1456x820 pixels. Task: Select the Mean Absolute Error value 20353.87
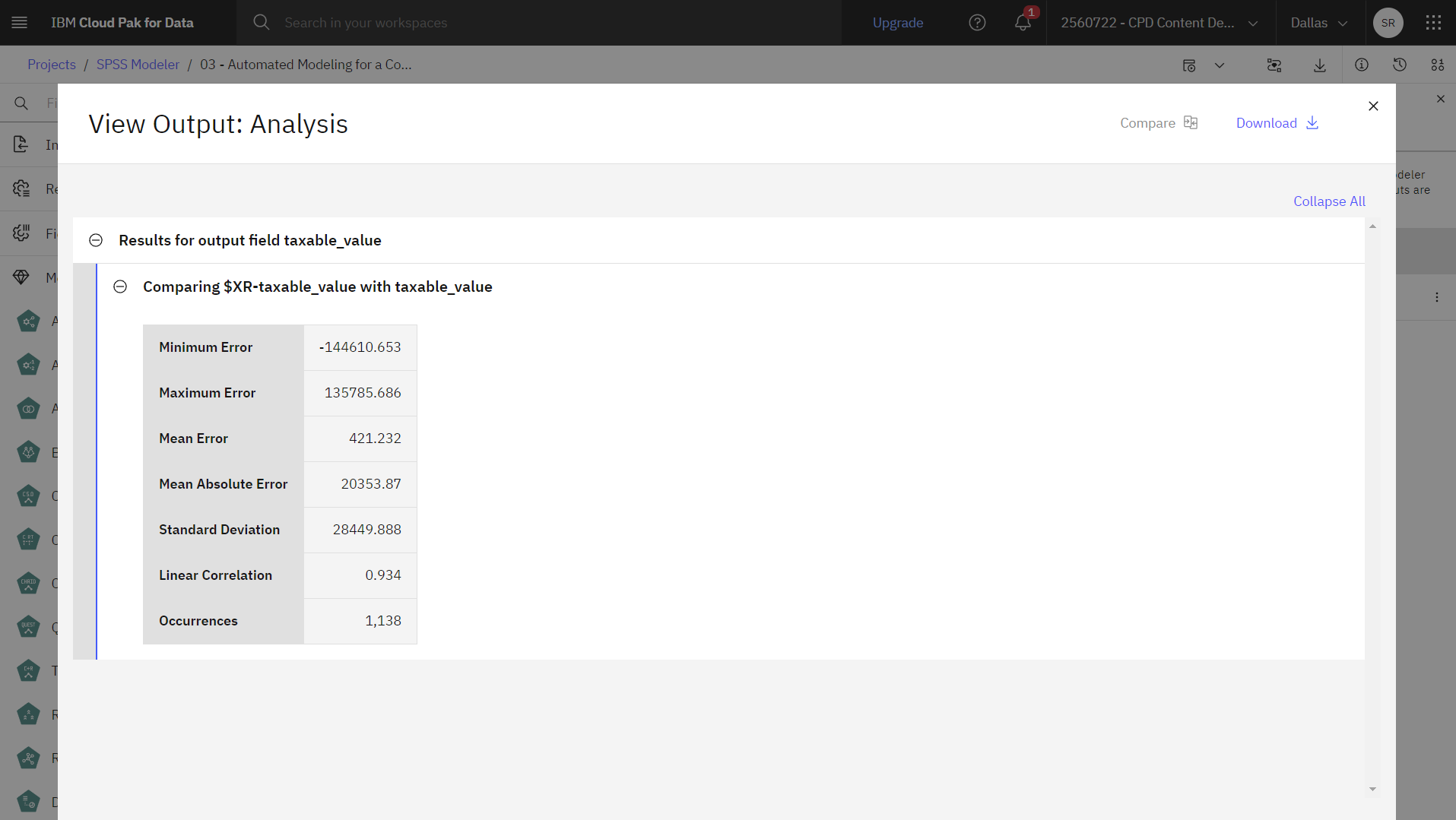click(371, 484)
